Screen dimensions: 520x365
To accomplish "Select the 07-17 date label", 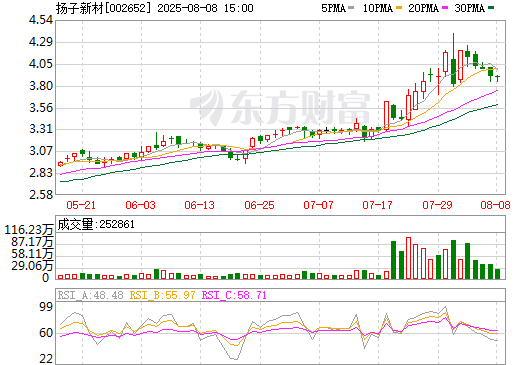I will (377, 205).
